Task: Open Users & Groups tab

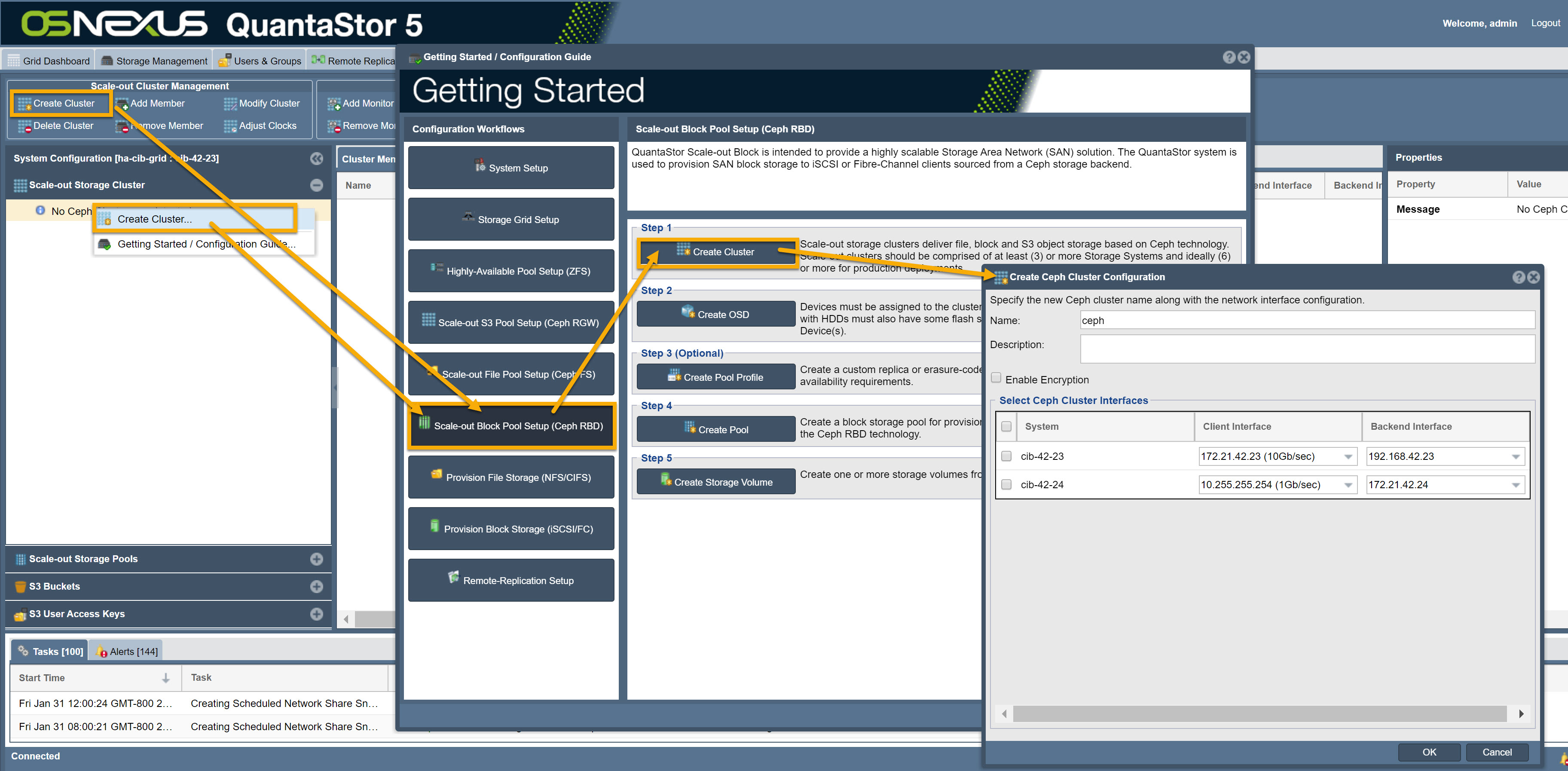Action: pyautogui.click(x=260, y=61)
